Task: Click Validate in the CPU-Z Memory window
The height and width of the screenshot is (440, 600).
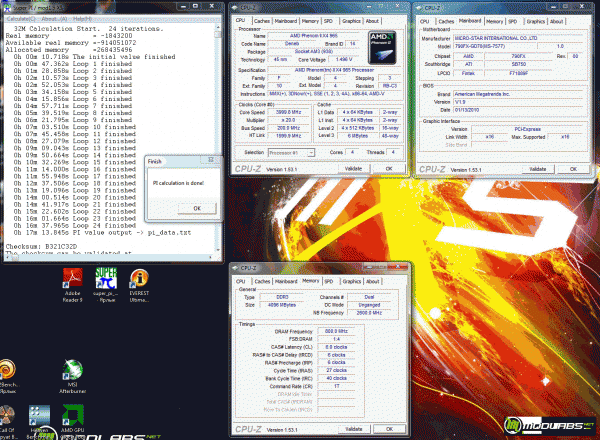Action: [354, 429]
